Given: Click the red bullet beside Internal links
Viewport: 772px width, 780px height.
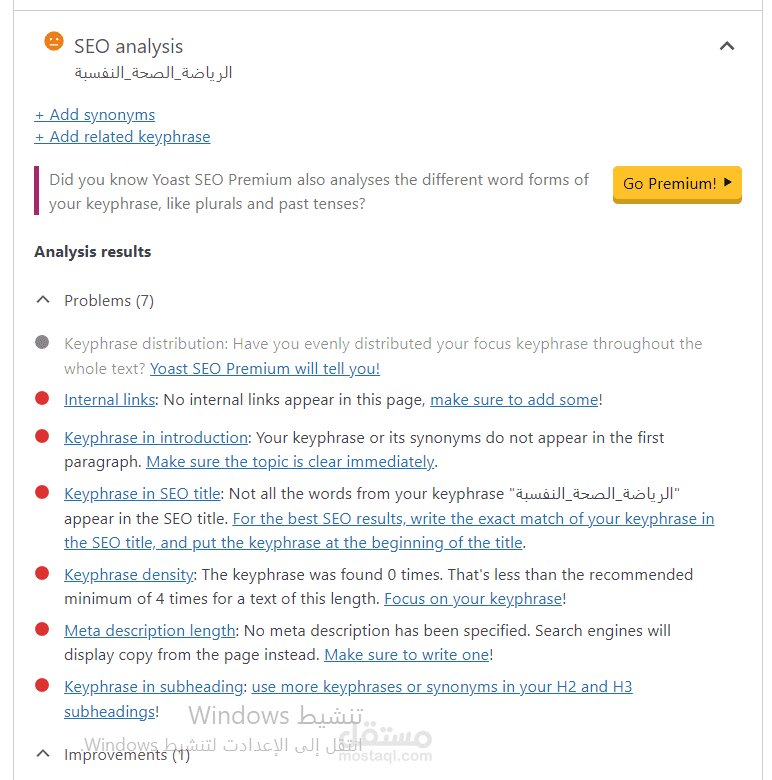Looking at the screenshot, I should [x=42, y=398].
